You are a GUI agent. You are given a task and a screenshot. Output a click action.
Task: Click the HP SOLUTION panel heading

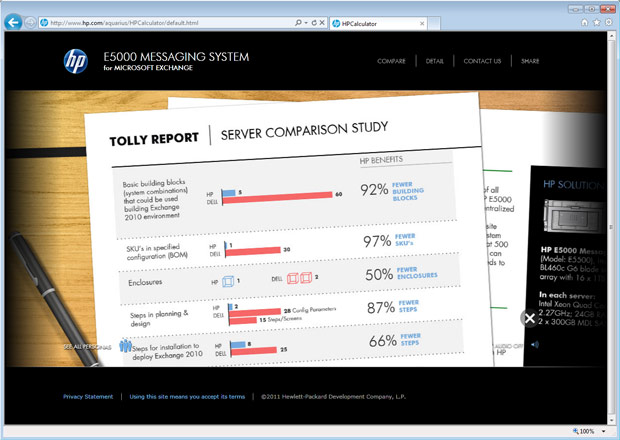coord(573,185)
